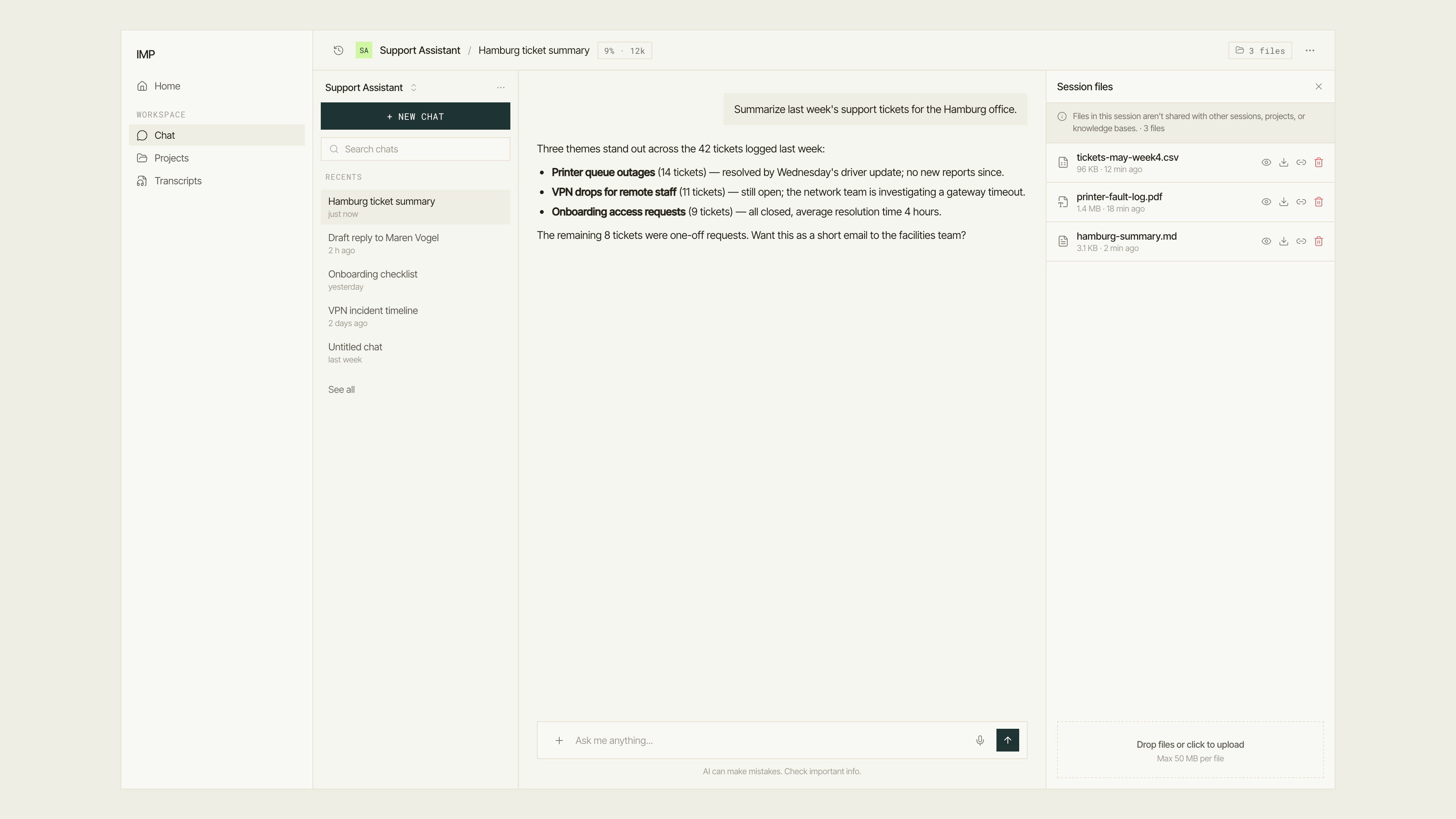
Task: Click the 9% · 12k context usage badge
Action: point(624,50)
